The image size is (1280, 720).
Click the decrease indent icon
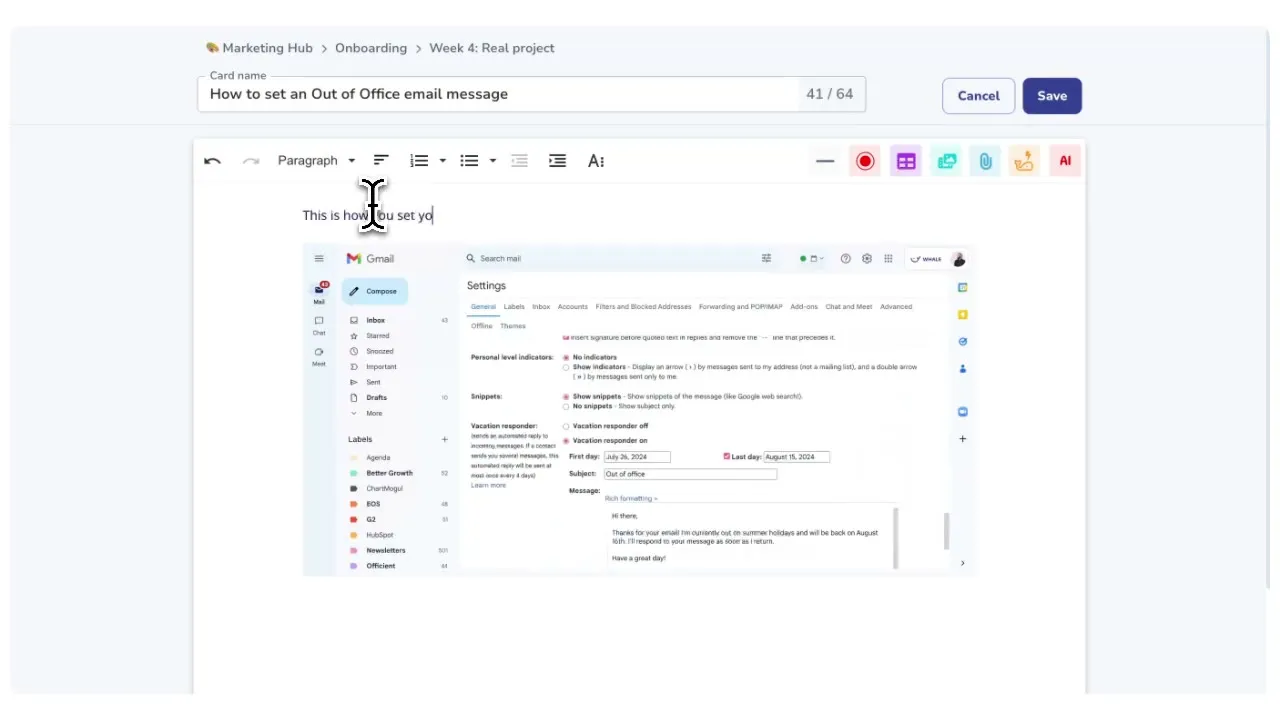[x=519, y=161]
